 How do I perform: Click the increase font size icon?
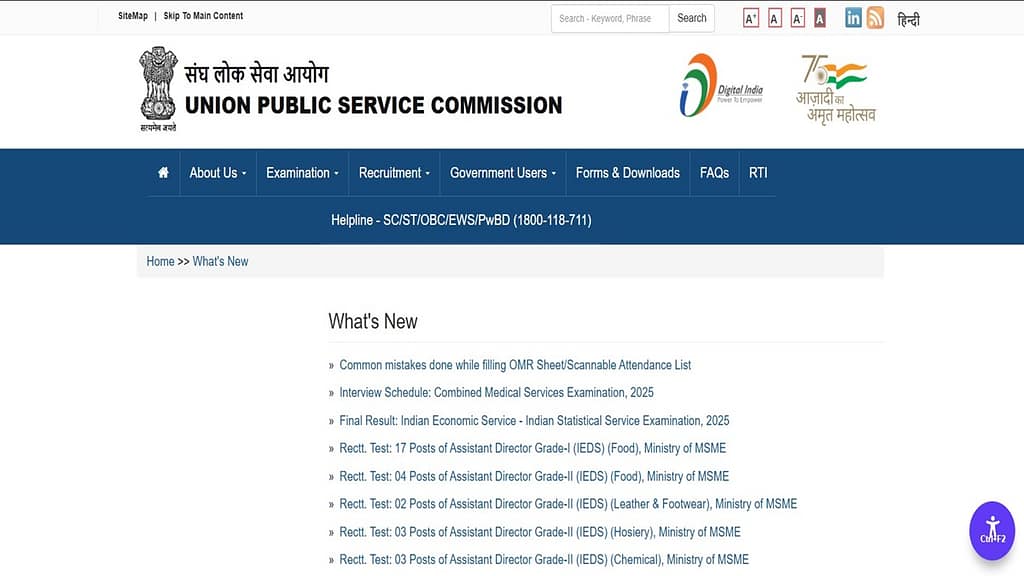(x=751, y=17)
